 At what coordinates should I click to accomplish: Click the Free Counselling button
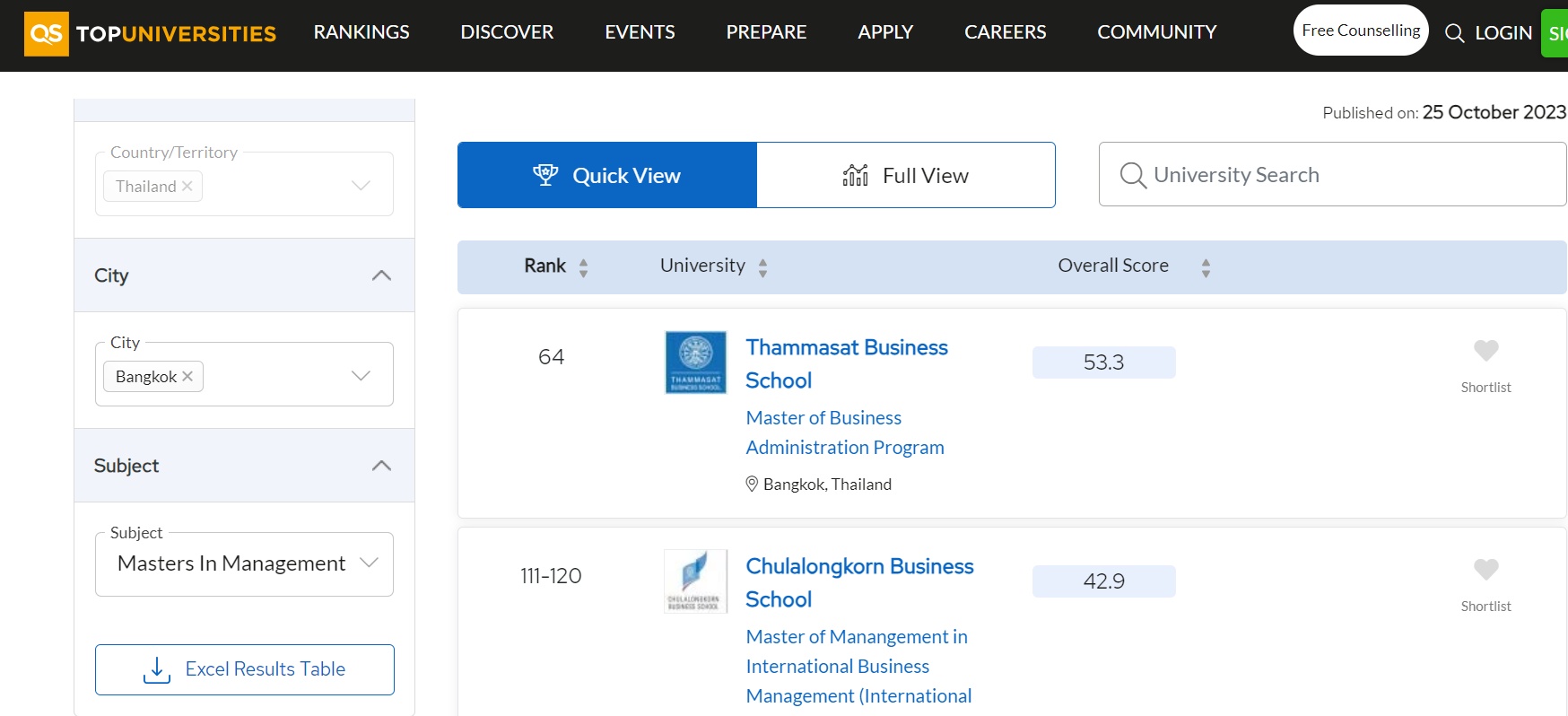(1361, 31)
